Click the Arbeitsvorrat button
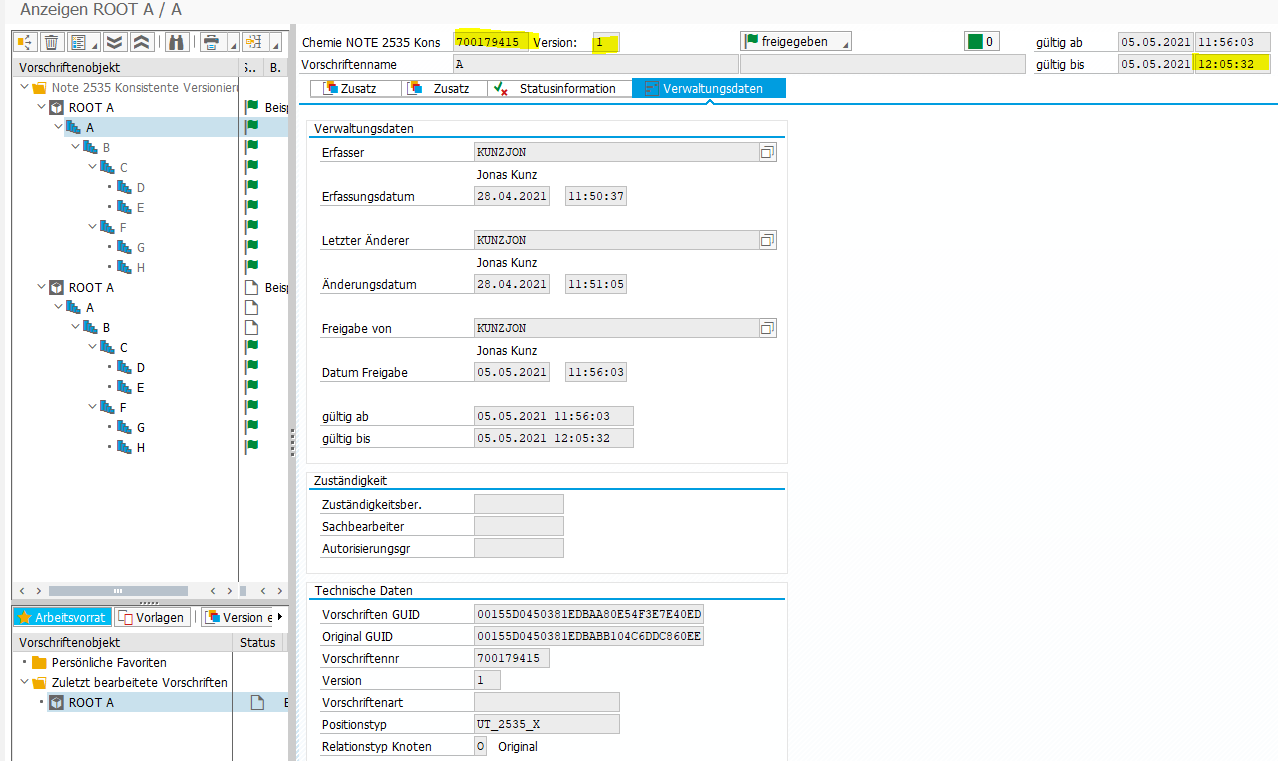The image size is (1278, 761). (x=61, y=617)
